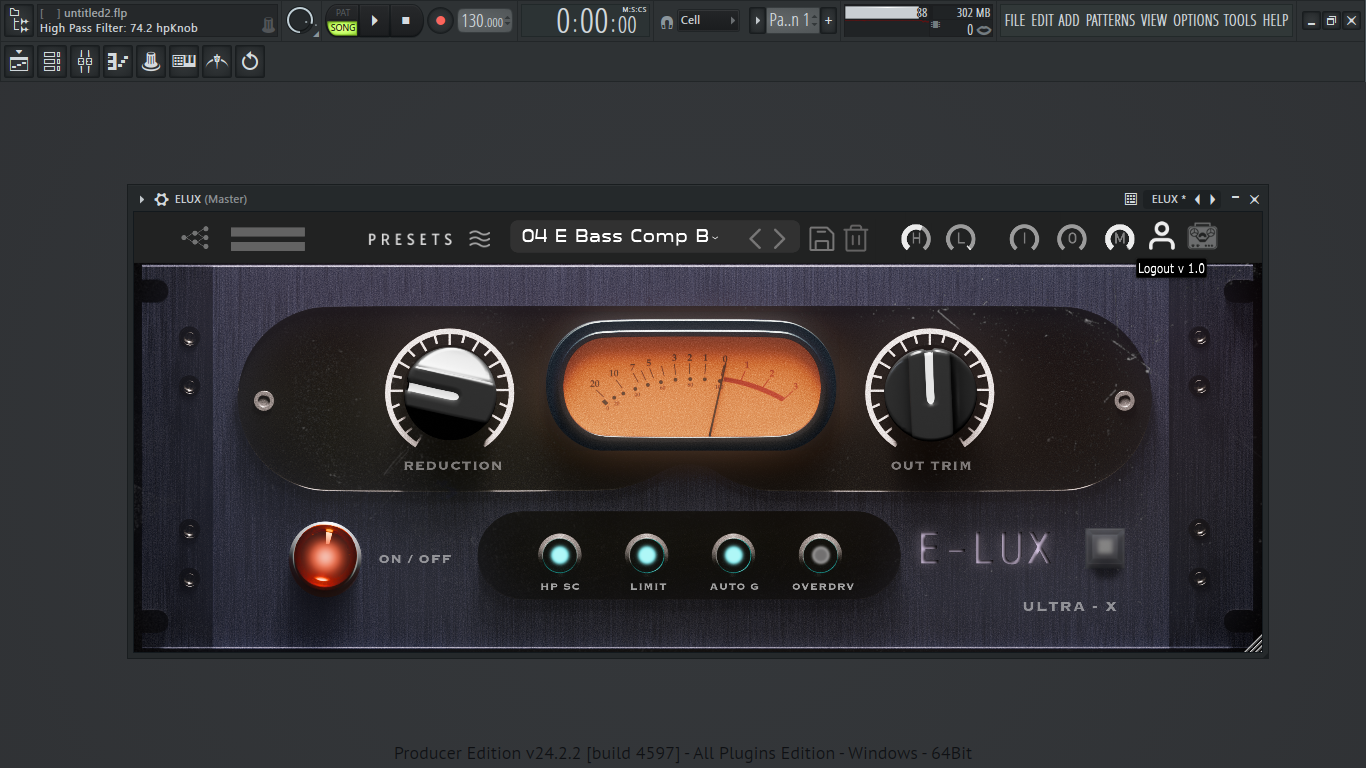Image resolution: width=1366 pixels, height=768 pixels.
Task: Open the TOOLS menu
Action: click(1240, 20)
